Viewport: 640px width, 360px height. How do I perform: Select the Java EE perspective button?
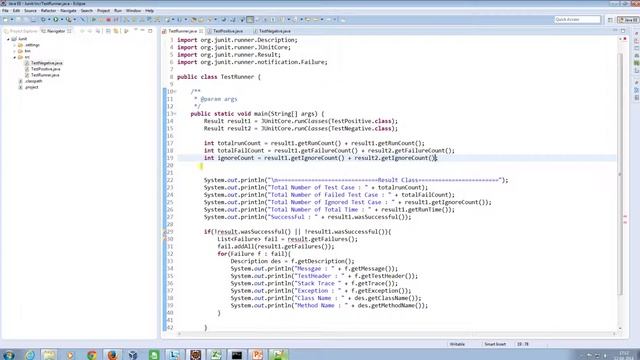pyautogui.click(x=628, y=20)
